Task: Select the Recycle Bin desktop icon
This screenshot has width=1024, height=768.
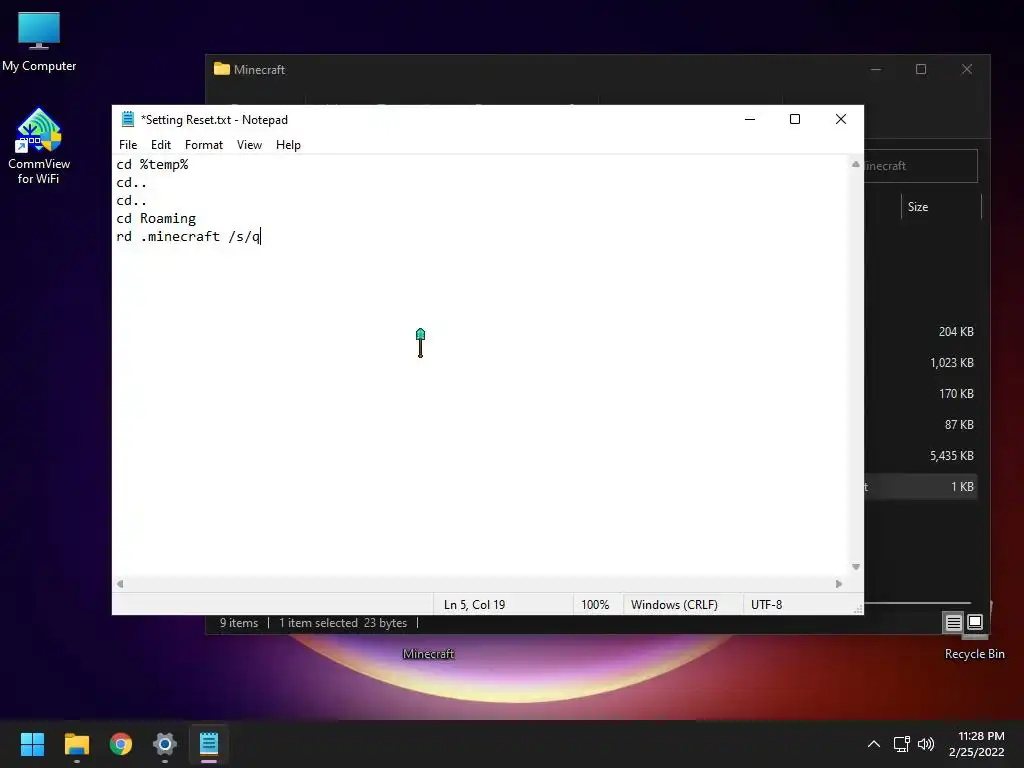Action: click(974, 654)
